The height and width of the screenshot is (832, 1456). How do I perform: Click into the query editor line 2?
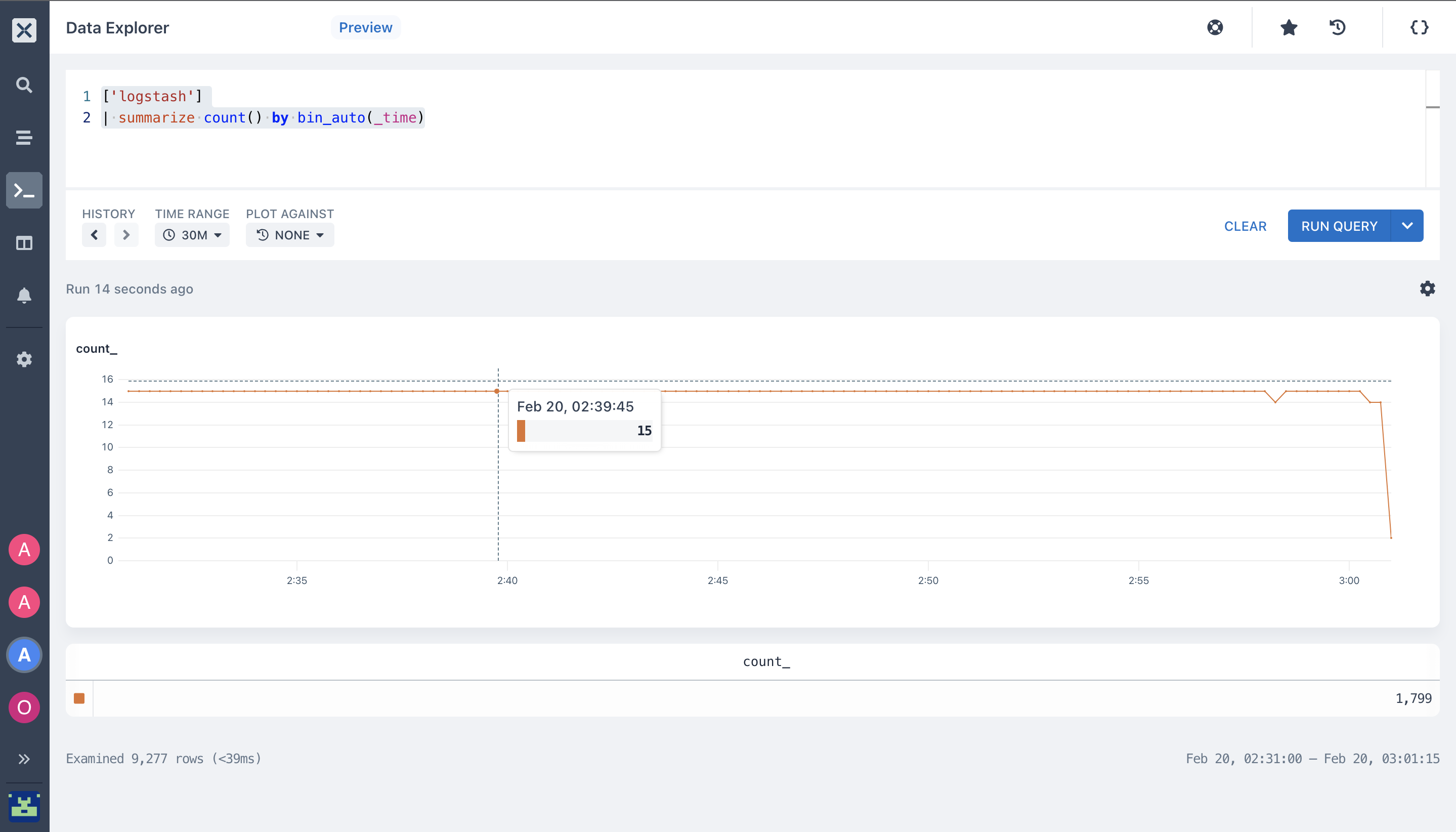tap(263, 118)
